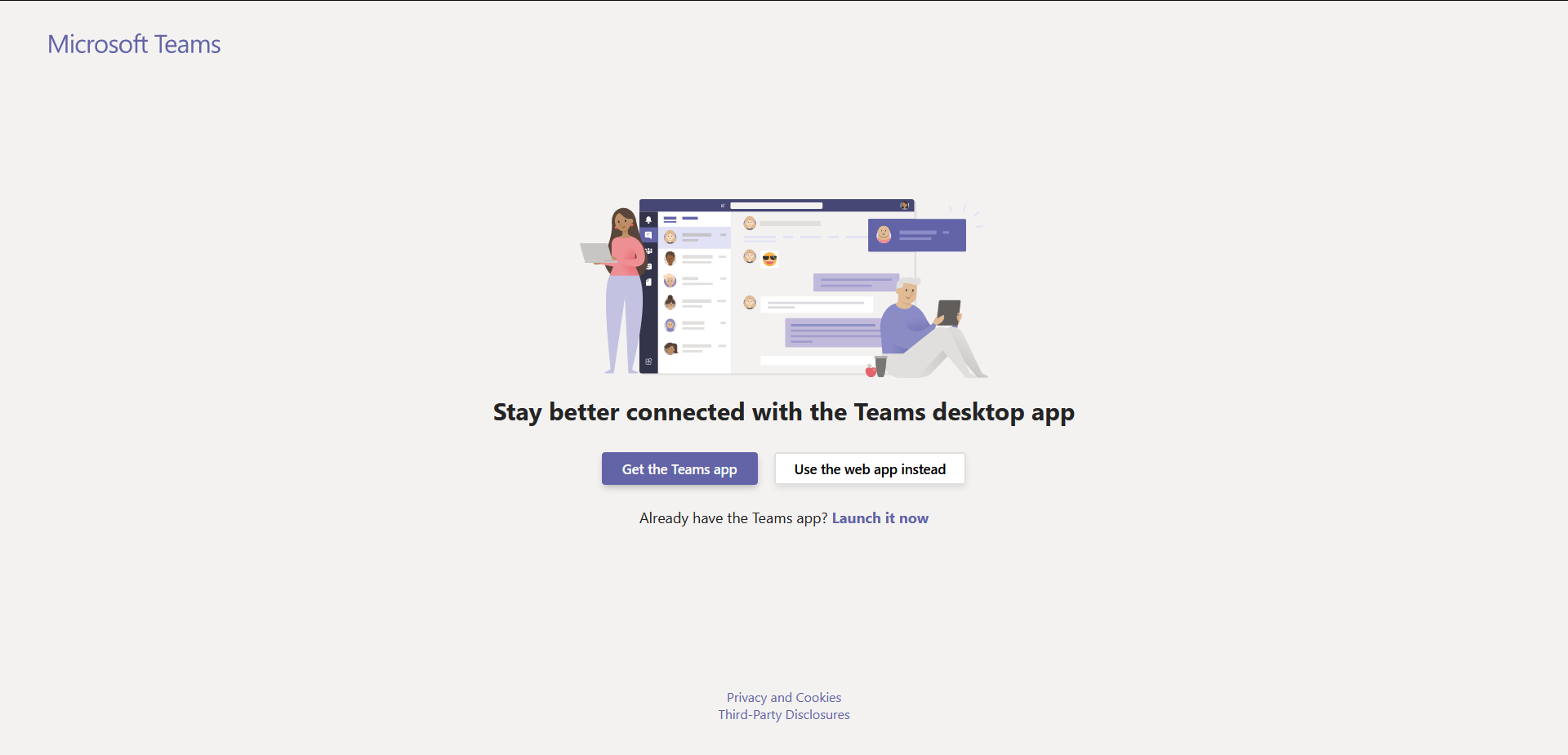Screen dimensions: 1568x755
Task: Click the bell icon in illustrated sidebar
Action: click(x=648, y=220)
